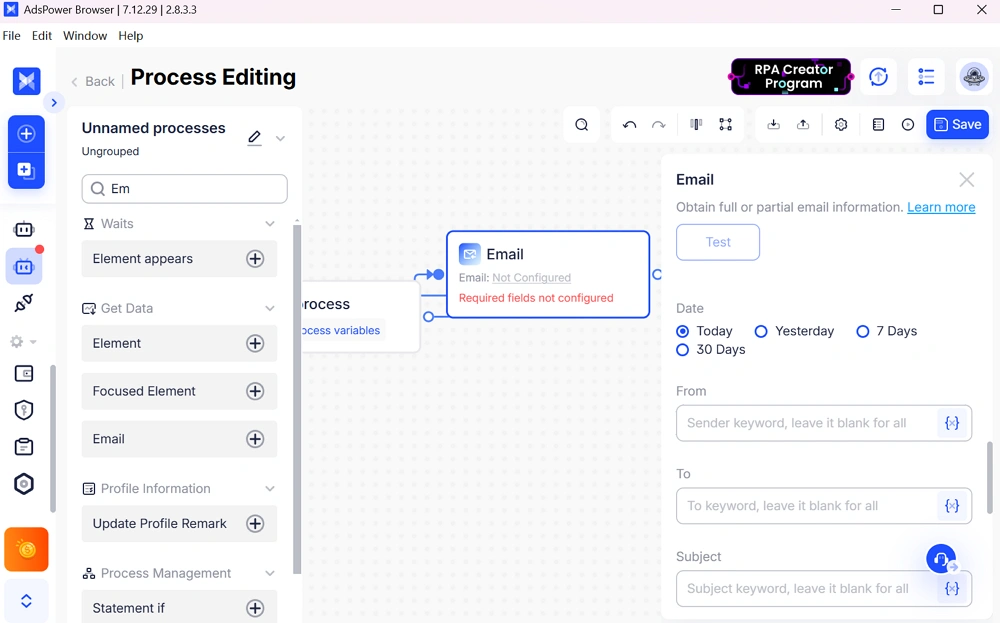This screenshot has height=623, width=1000.
Task: Collapse the Waits category
Action: tap(268, 223)
